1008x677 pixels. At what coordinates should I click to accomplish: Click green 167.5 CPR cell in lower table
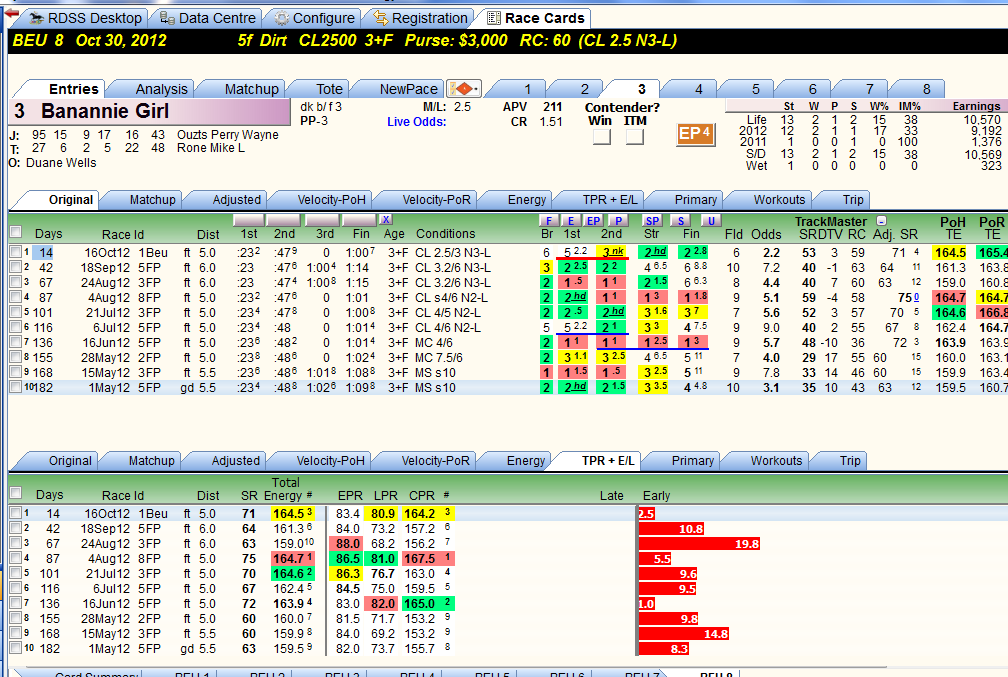(428, 559)
